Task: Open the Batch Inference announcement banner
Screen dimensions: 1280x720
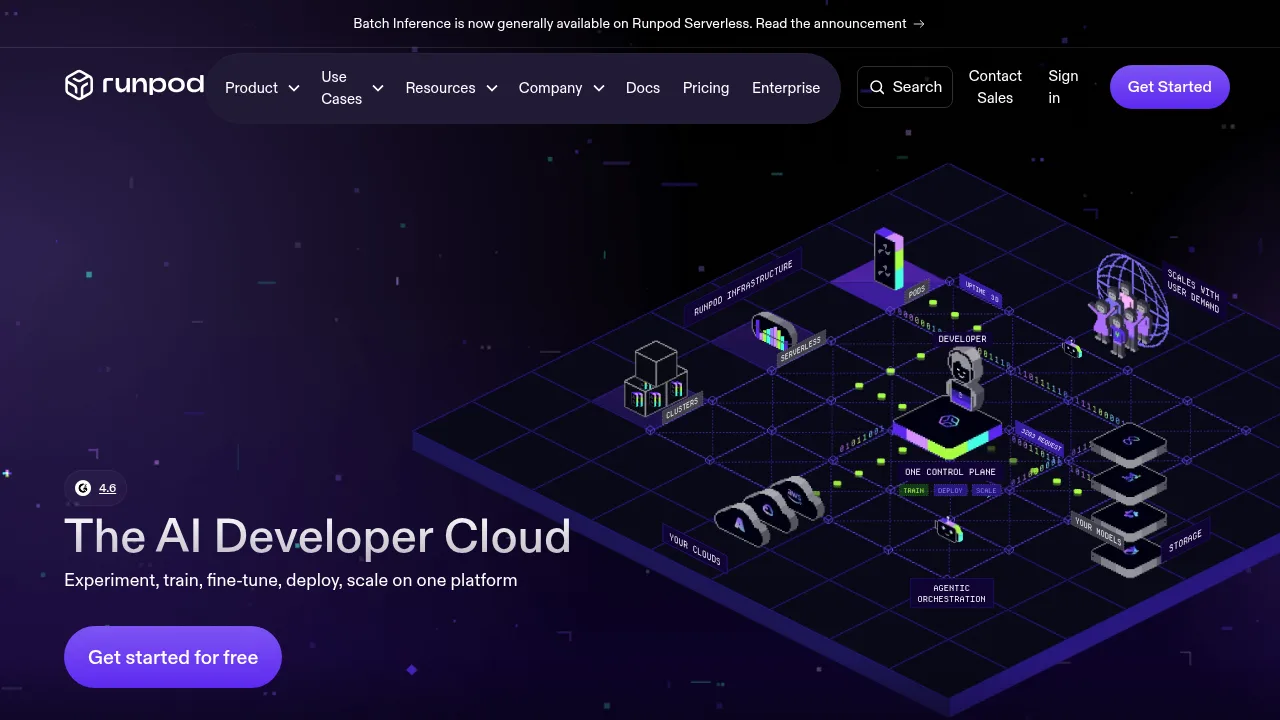Action: [639, 23]
